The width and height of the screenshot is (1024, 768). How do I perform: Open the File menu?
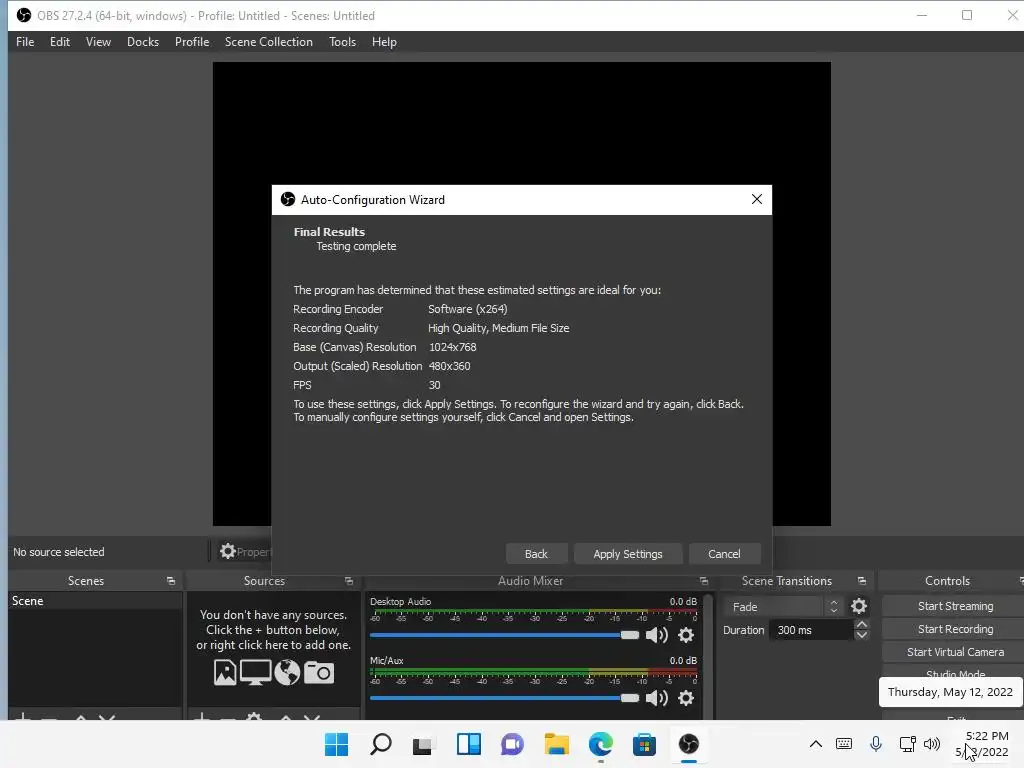coord(25,42)
